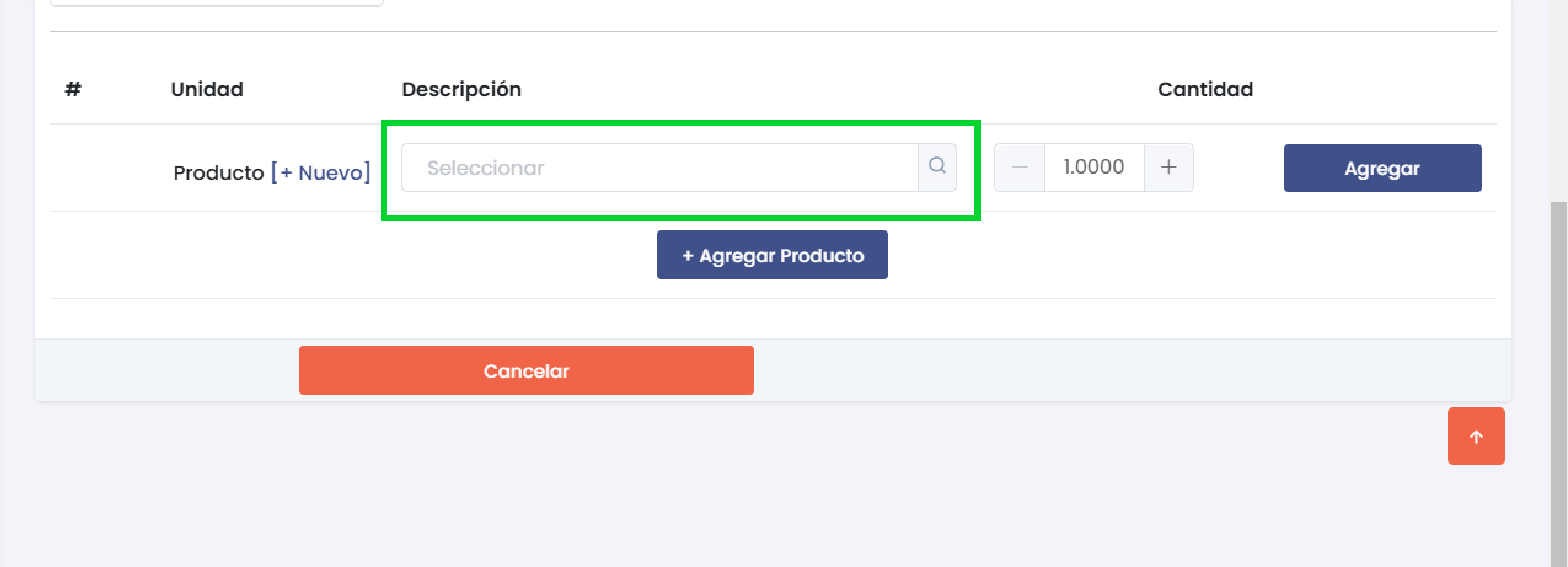This screenshot has height=567, width=1568.
Task: Decrease quantity with the minus button
Action: (x=1020, y=167)
